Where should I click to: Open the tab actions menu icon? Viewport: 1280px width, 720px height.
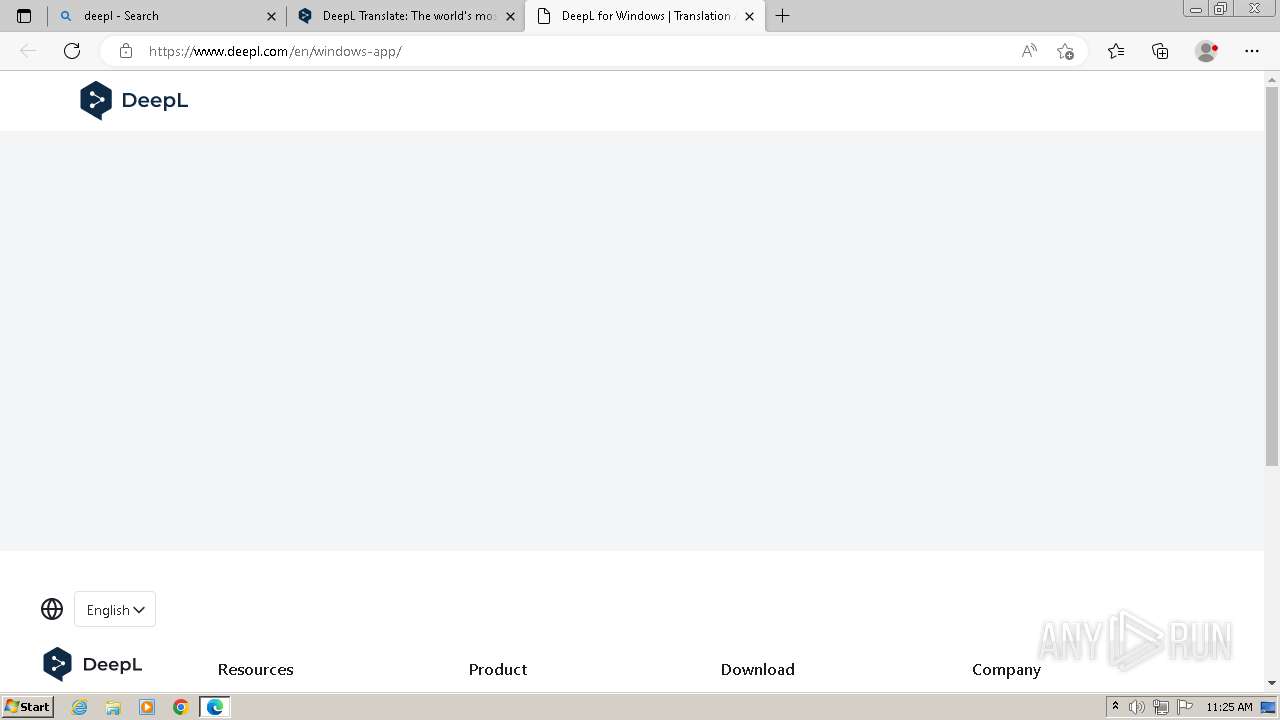pos(24,16)
